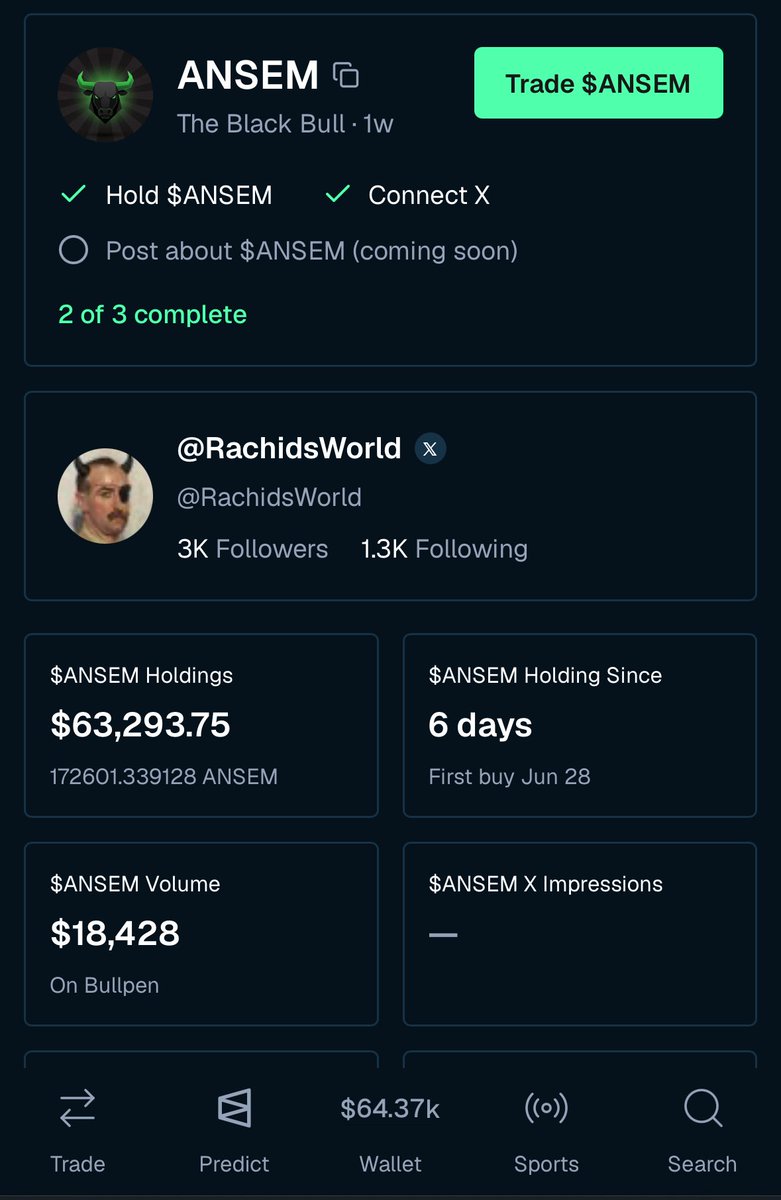781x1200 pixels.
Task: Select the Post about $ANSEM circle
Action: (x=73, y=250)
